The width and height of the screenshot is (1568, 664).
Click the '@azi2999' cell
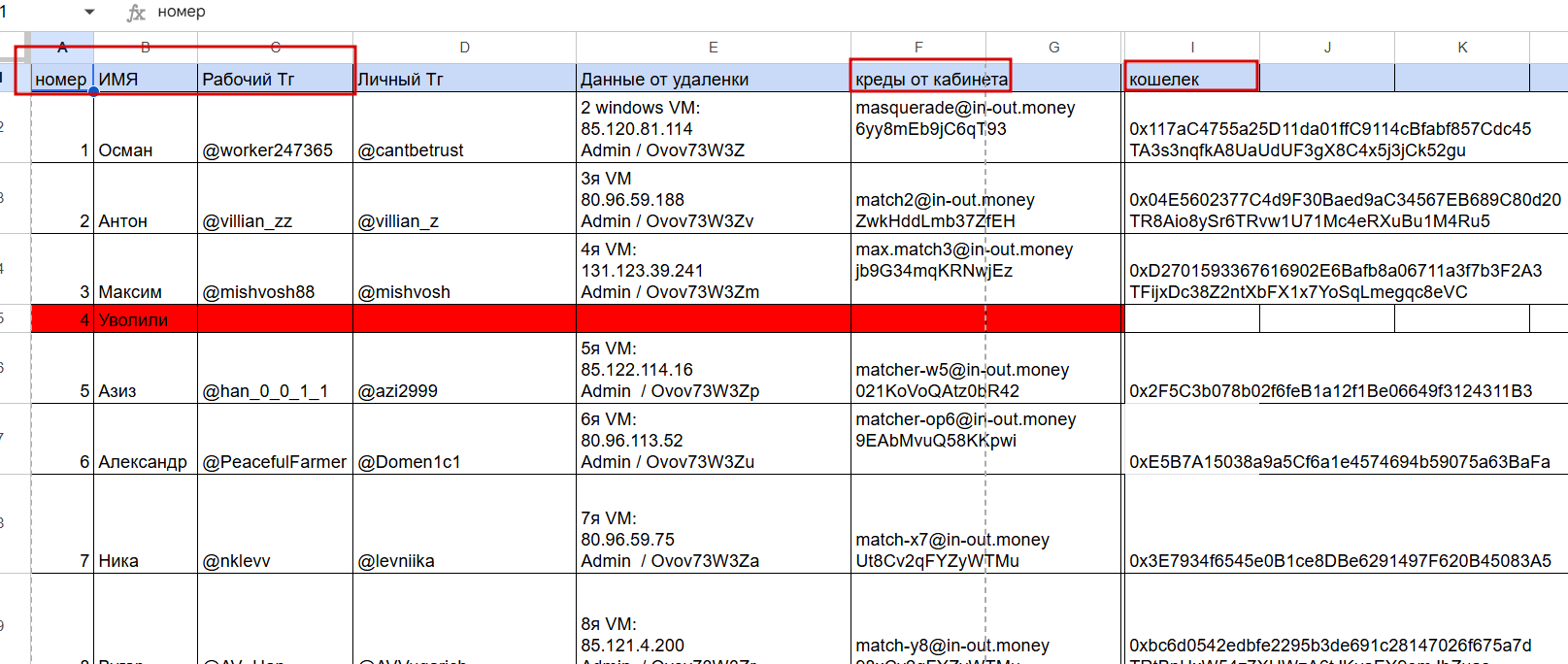(x=464, y=368)
